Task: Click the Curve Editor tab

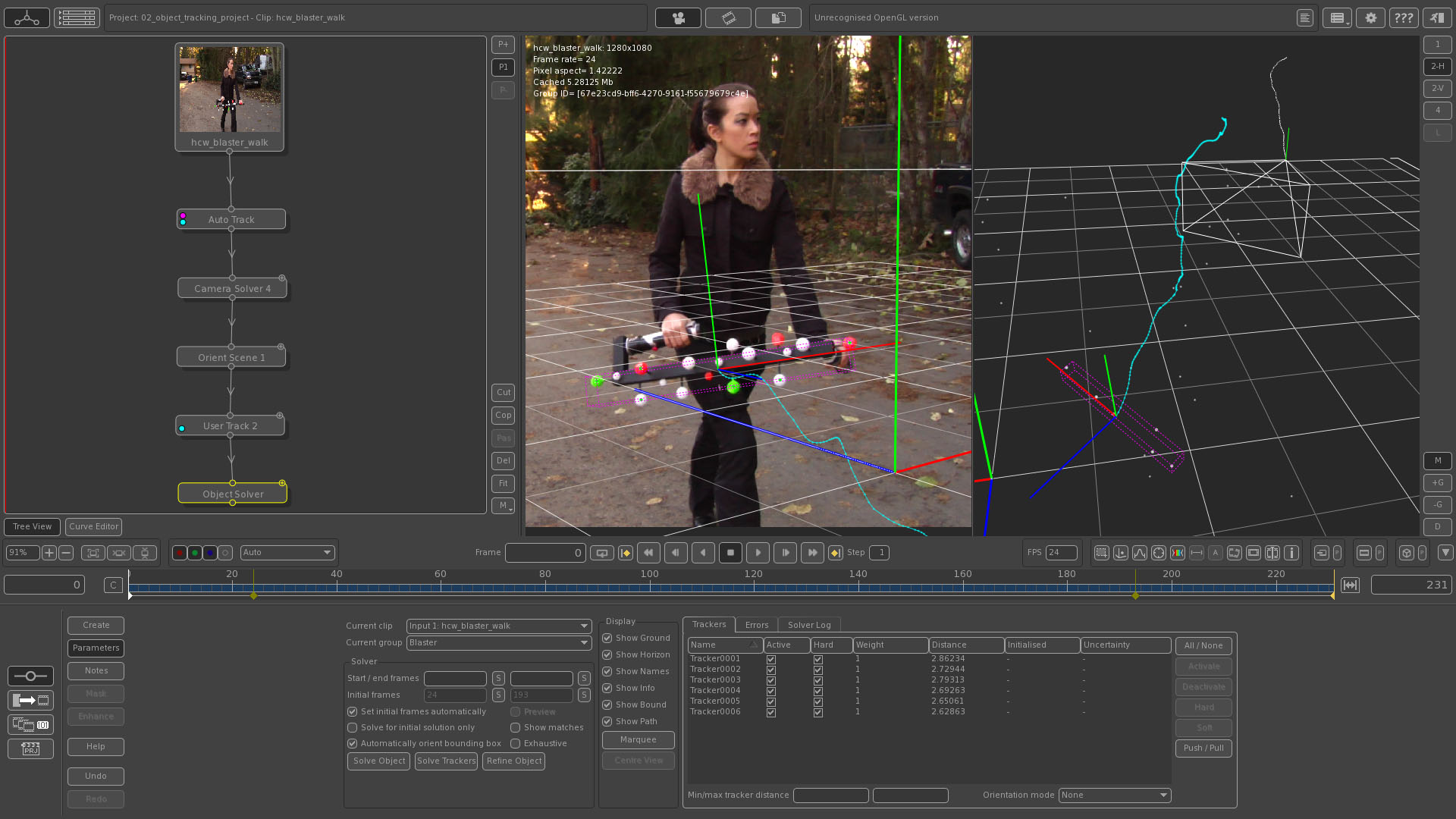Action: [x=93, y=525]
